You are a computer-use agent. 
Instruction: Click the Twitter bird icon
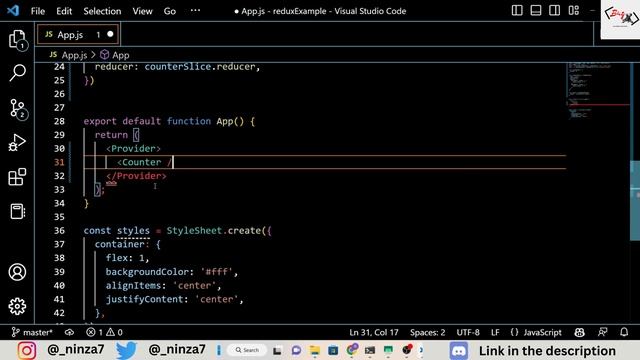pyautogui.click(x=126, y=351)
